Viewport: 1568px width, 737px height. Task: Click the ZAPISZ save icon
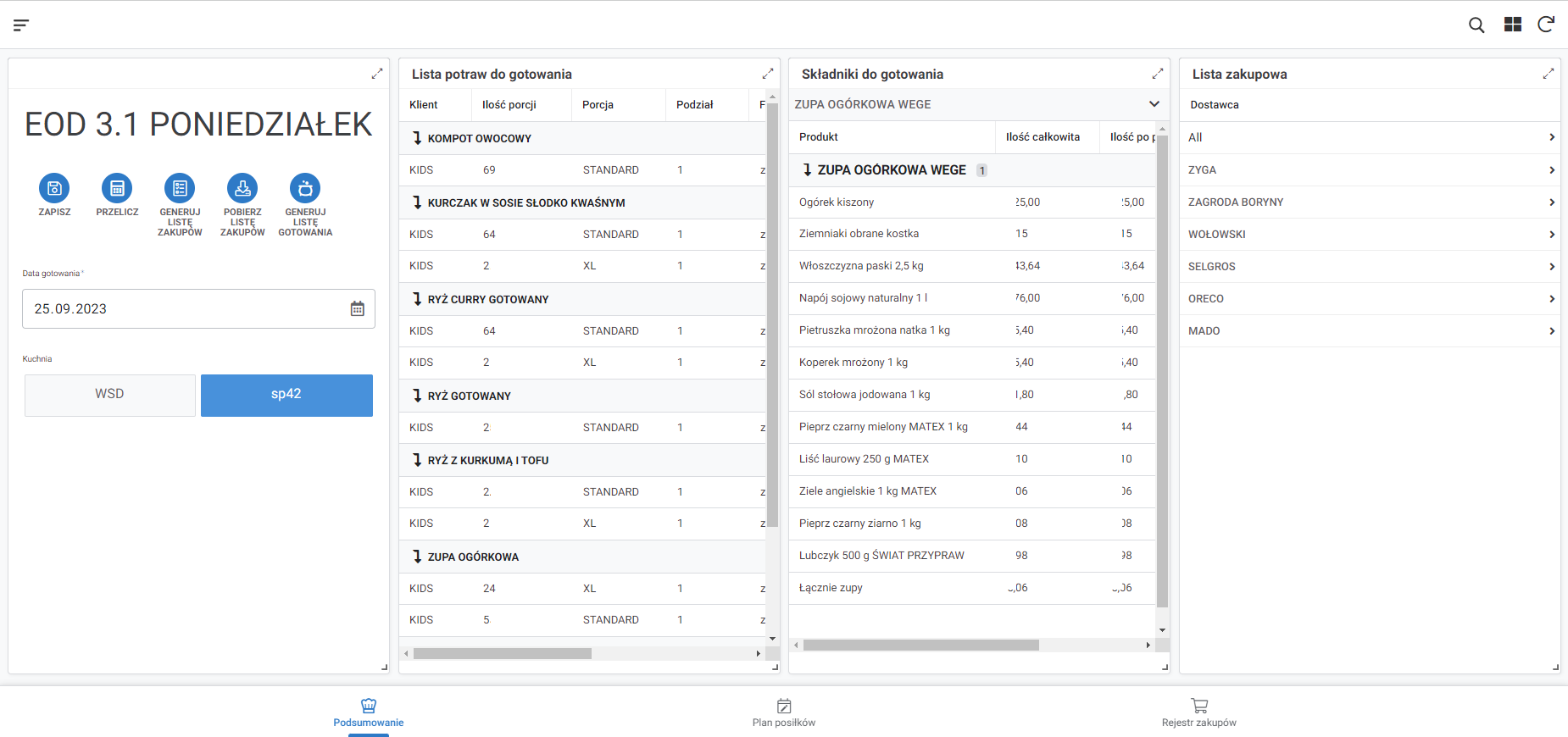[54, 188]
